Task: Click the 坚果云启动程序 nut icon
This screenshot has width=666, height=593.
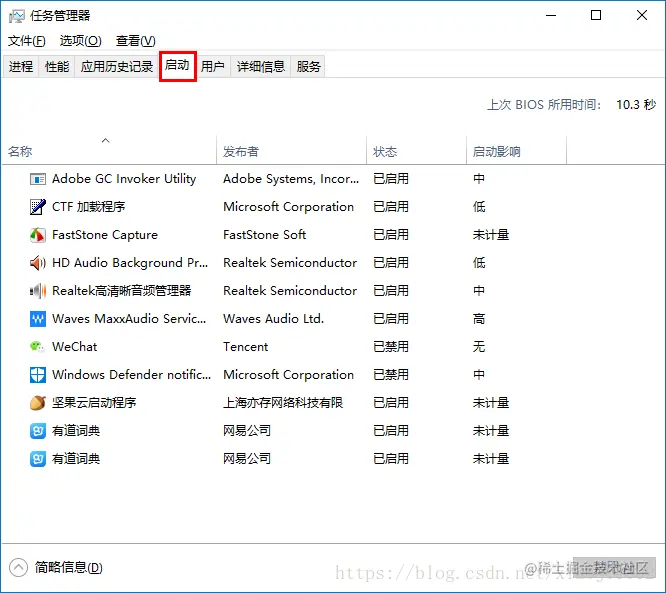Action: point(38,403)
